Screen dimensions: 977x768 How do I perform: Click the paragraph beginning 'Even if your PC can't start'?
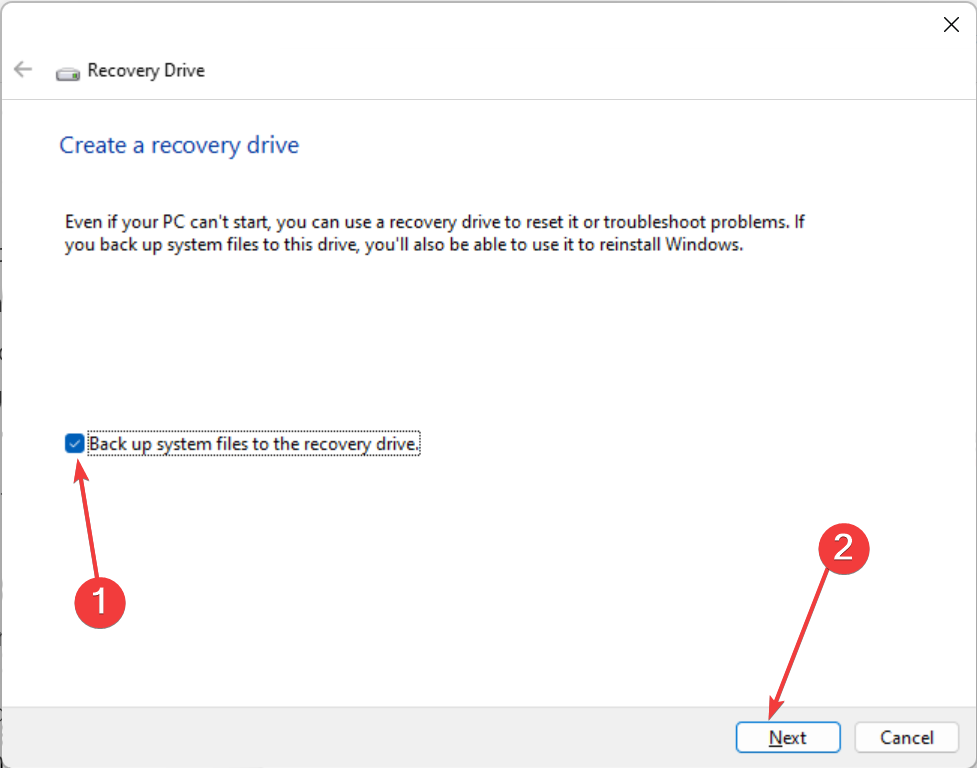point(435,233)
